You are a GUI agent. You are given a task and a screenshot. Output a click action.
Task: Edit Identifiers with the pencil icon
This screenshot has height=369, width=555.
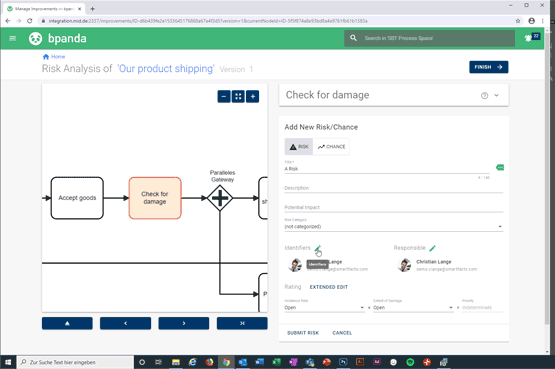[317, 248]
